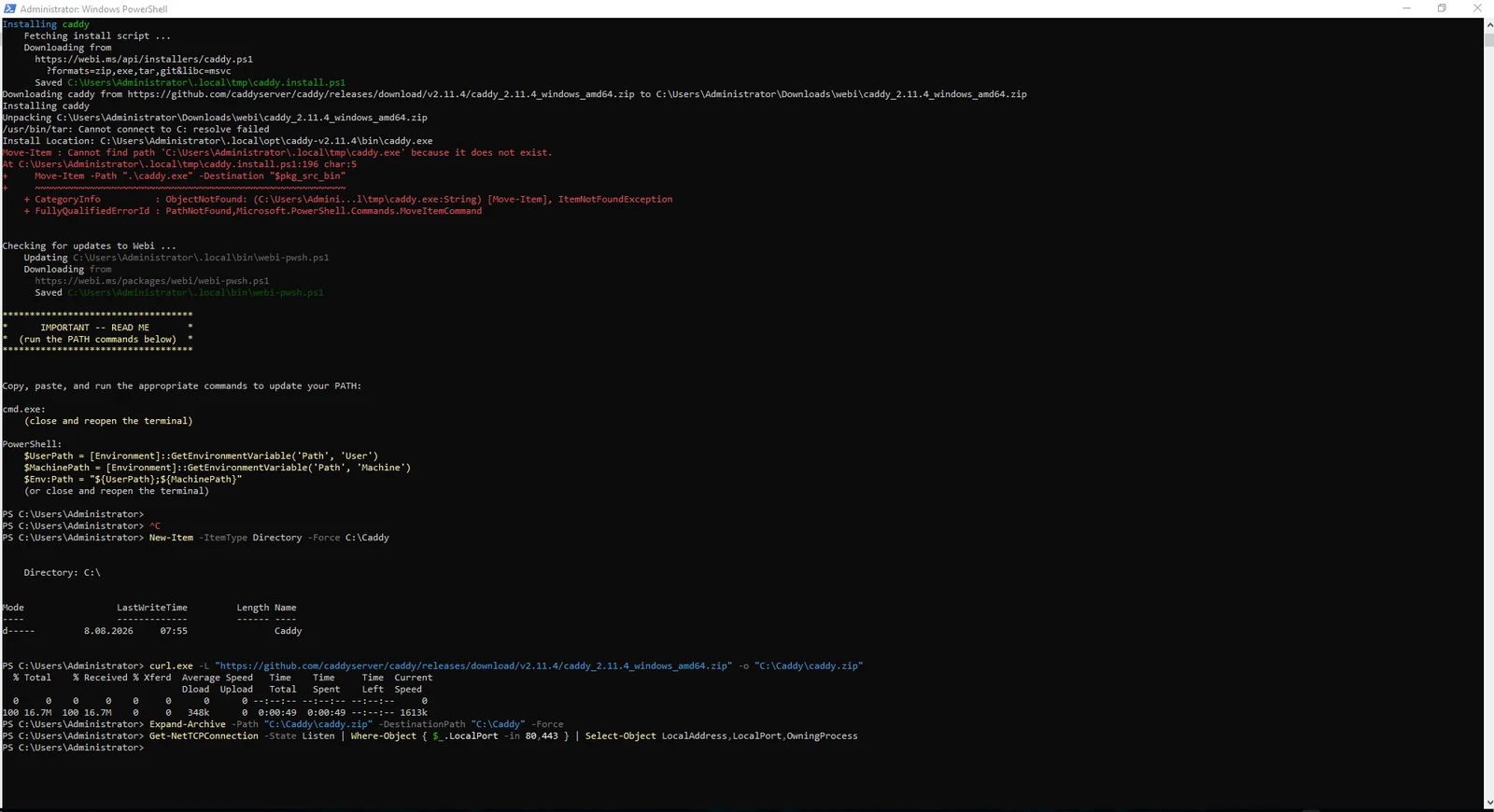
Task: Click the 'cmd.exe:' heading line
Action: coord(23,409)
